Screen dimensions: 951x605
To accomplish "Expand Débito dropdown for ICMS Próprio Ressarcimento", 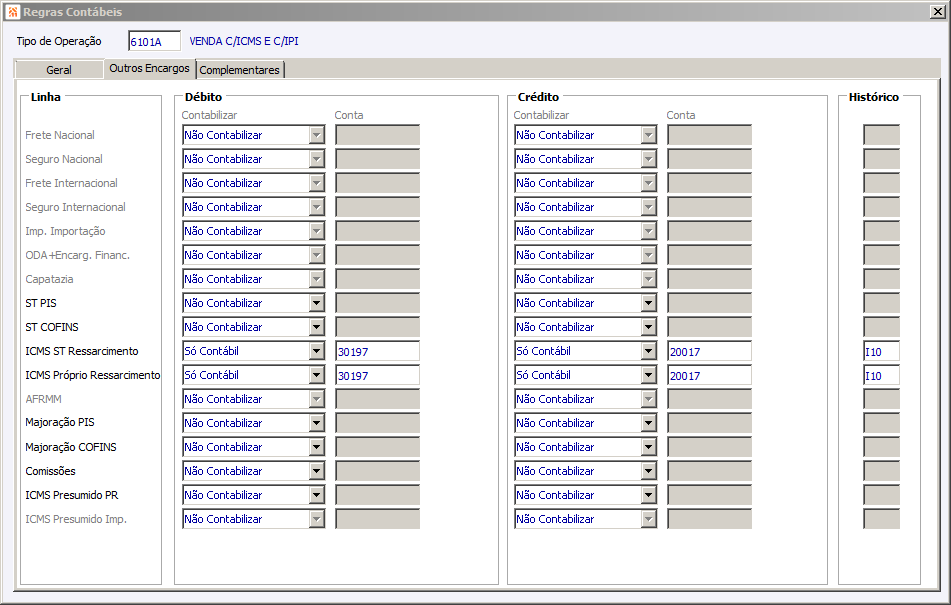I will tap(317, 375).
